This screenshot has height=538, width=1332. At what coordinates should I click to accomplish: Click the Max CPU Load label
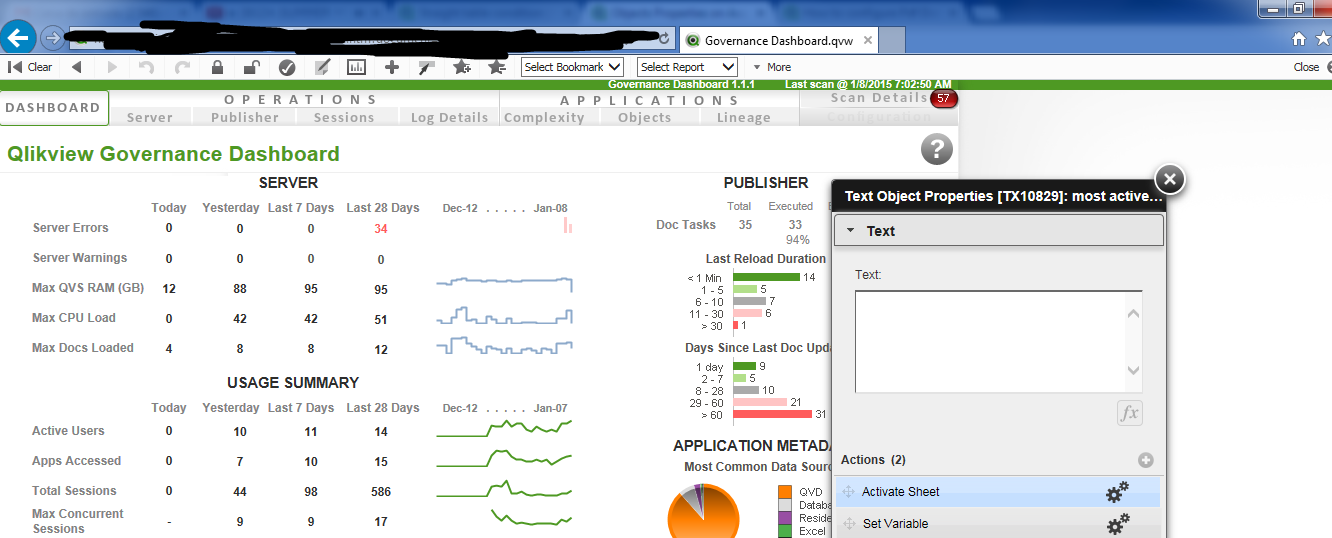pos(74,318)
